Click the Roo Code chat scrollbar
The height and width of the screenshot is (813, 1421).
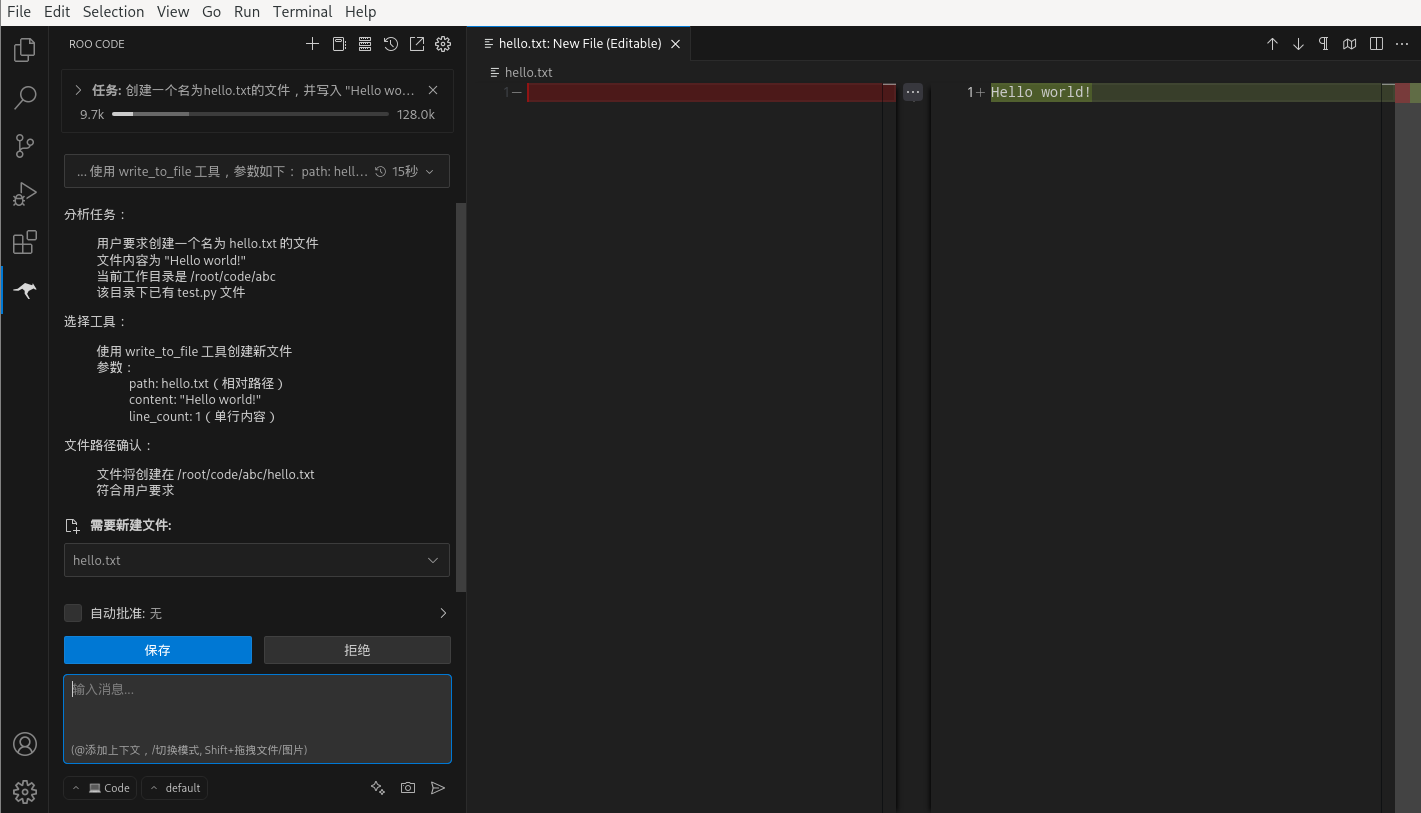pyautogui.click(x=461, y=396)
